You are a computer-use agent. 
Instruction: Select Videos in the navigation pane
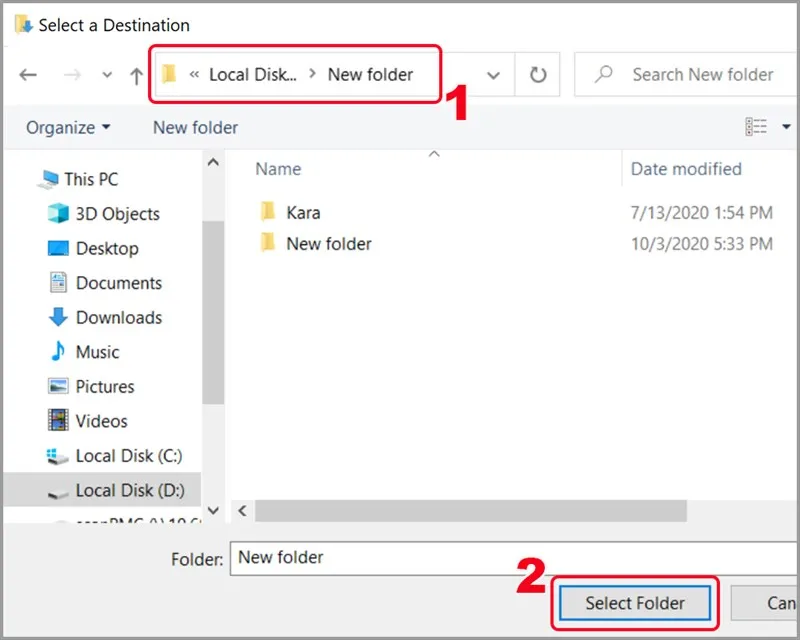(x=100, y=421)
